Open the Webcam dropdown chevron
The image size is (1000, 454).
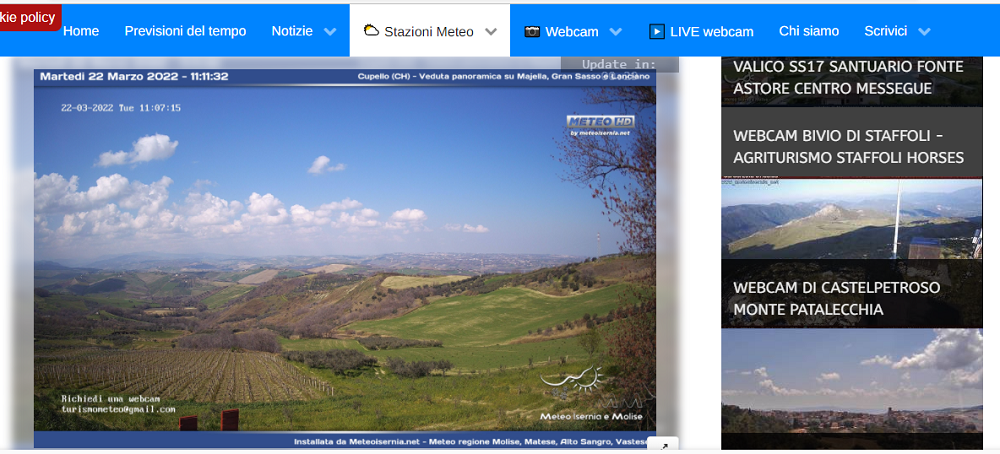[615, 31]
